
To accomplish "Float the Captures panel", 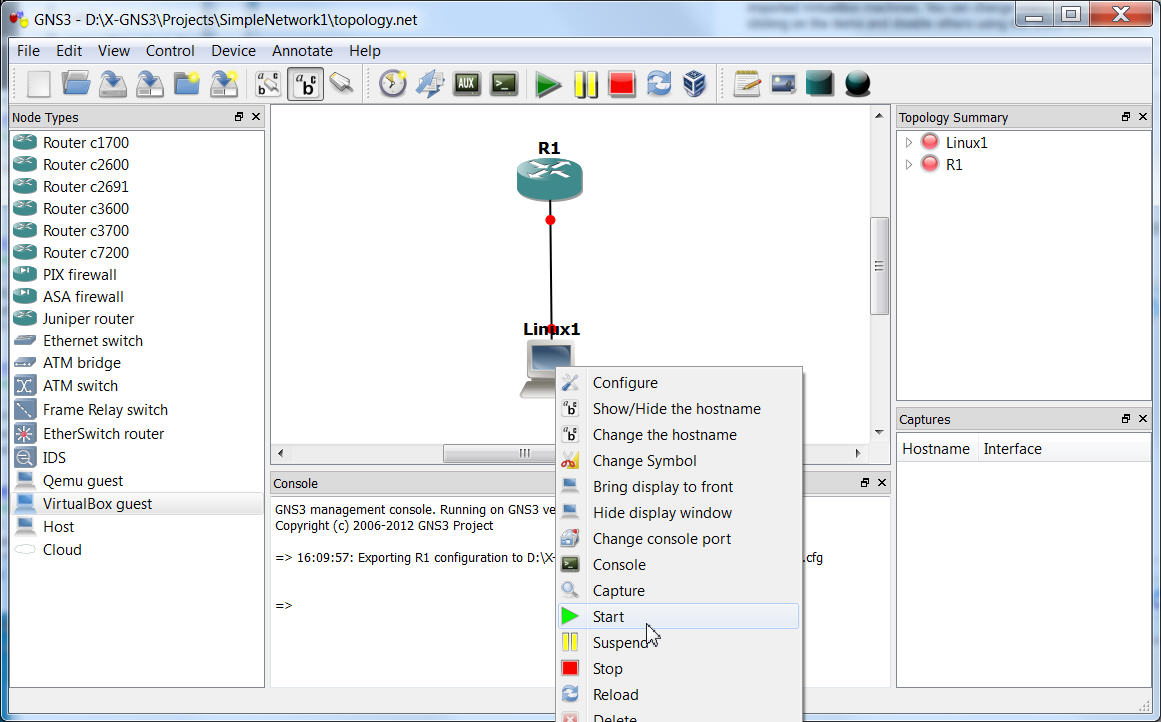I will [1125, 419].
